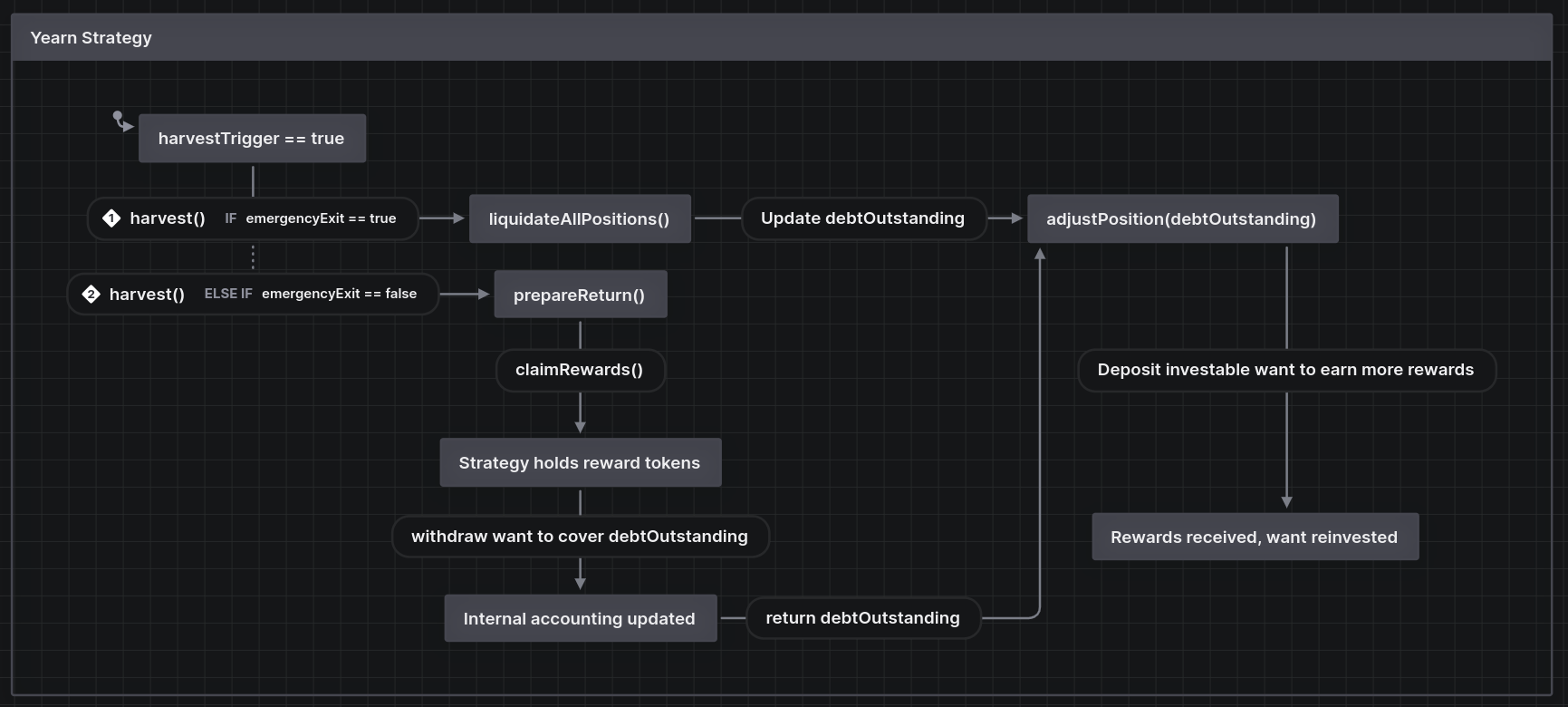
Task: Click Deposit investable want transition label
Action: [1286, 370]
